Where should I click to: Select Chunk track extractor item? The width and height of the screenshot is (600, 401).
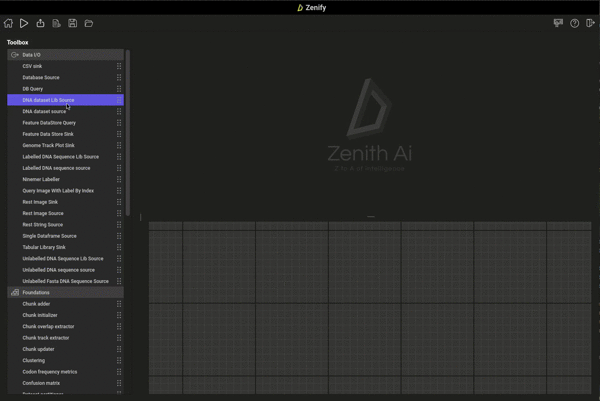pos(65,338)
